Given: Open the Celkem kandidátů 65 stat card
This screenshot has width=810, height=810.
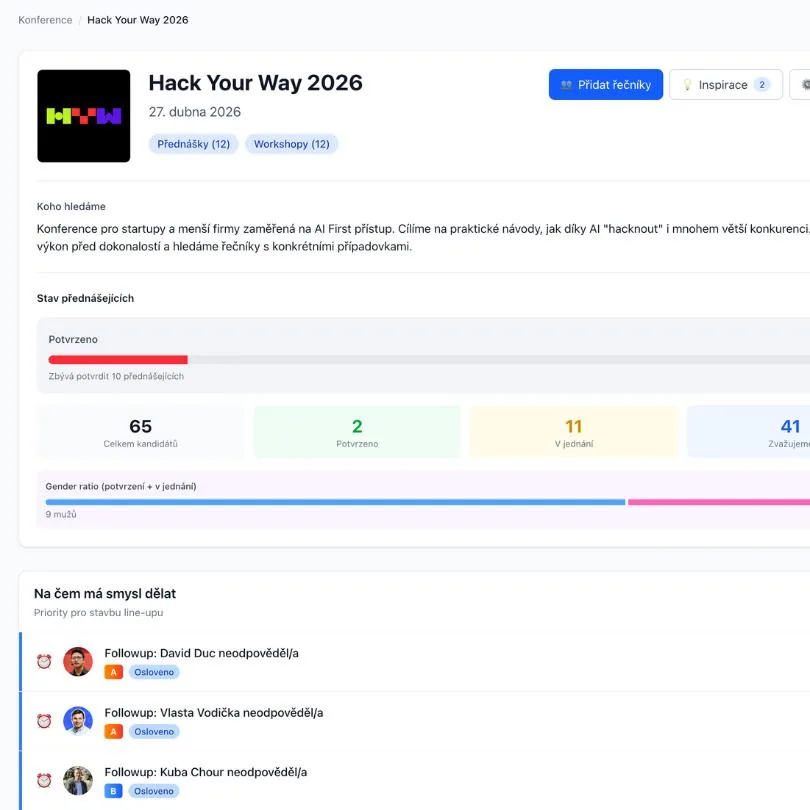Looking at the screenshot, I should [141, 432].
